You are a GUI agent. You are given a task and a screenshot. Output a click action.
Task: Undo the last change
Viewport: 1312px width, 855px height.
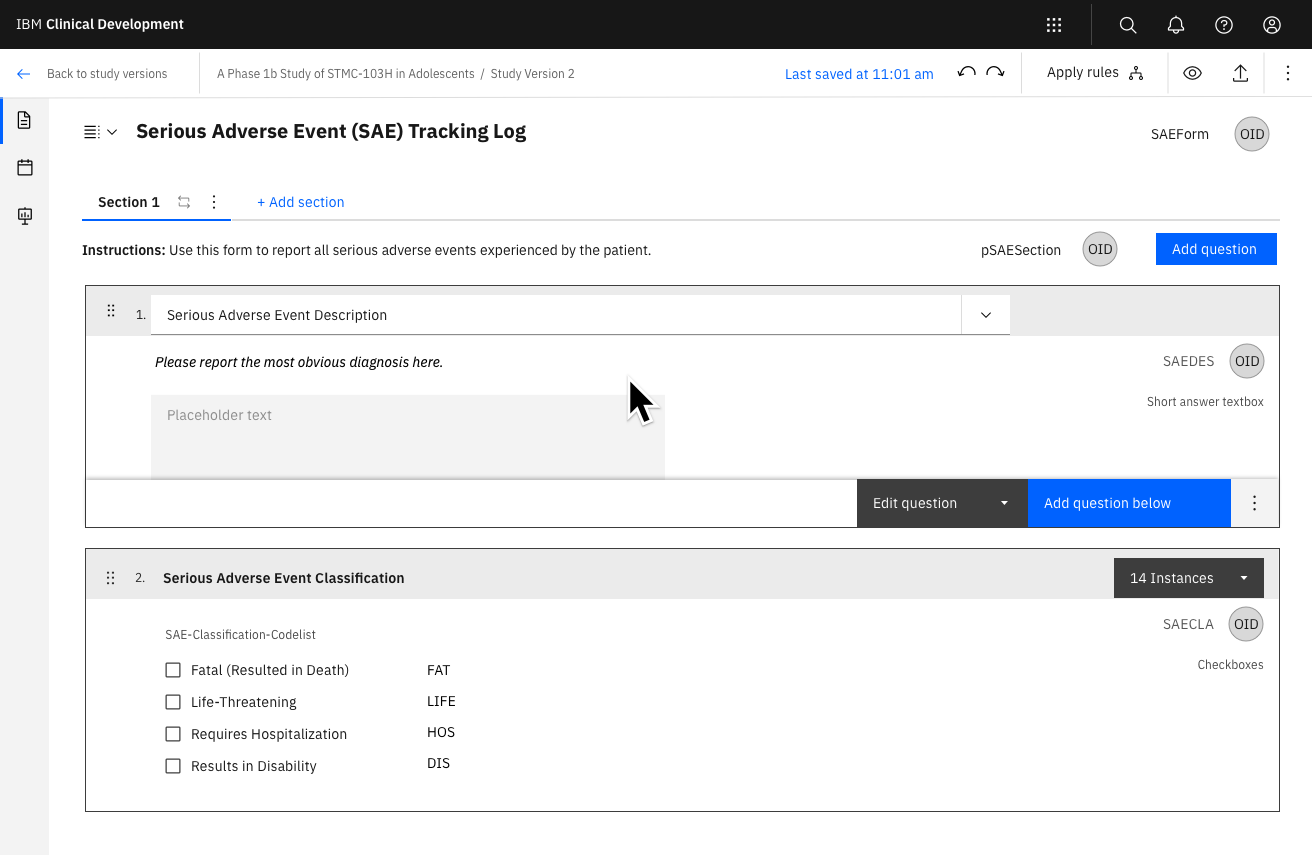tap(966, 73)
